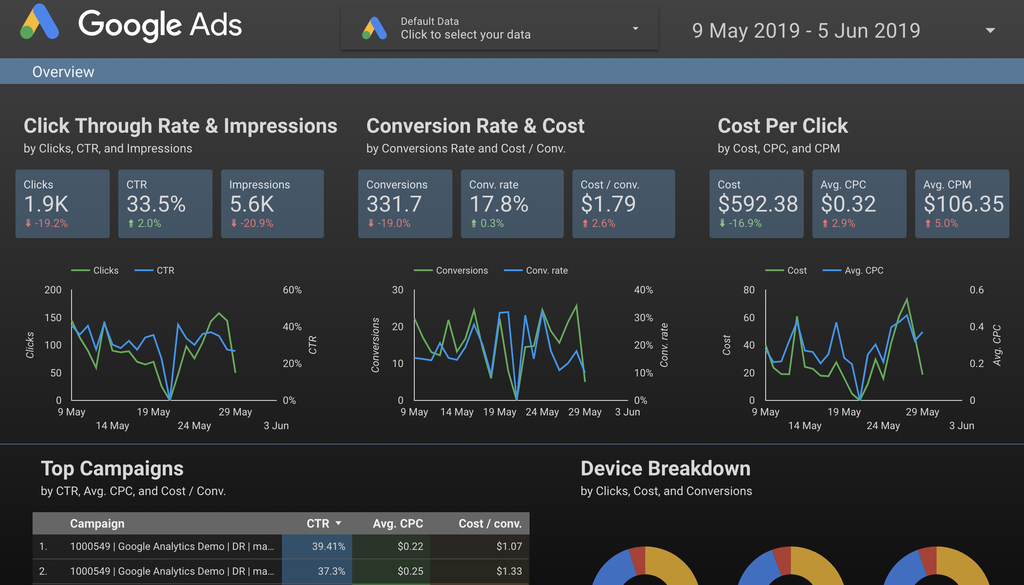This screenshot has height=585, width=1024.
Task: Click the Google Ads logo icon
Action: pyautogui.click(x=40, y=24)
